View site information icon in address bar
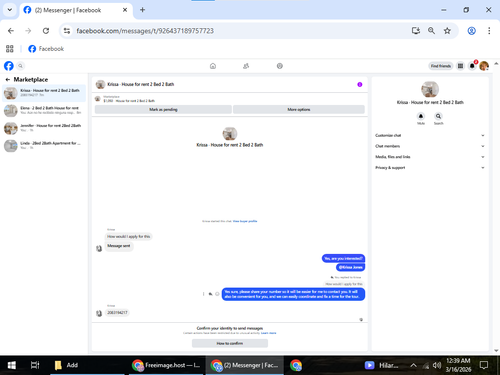 [67, 31]
